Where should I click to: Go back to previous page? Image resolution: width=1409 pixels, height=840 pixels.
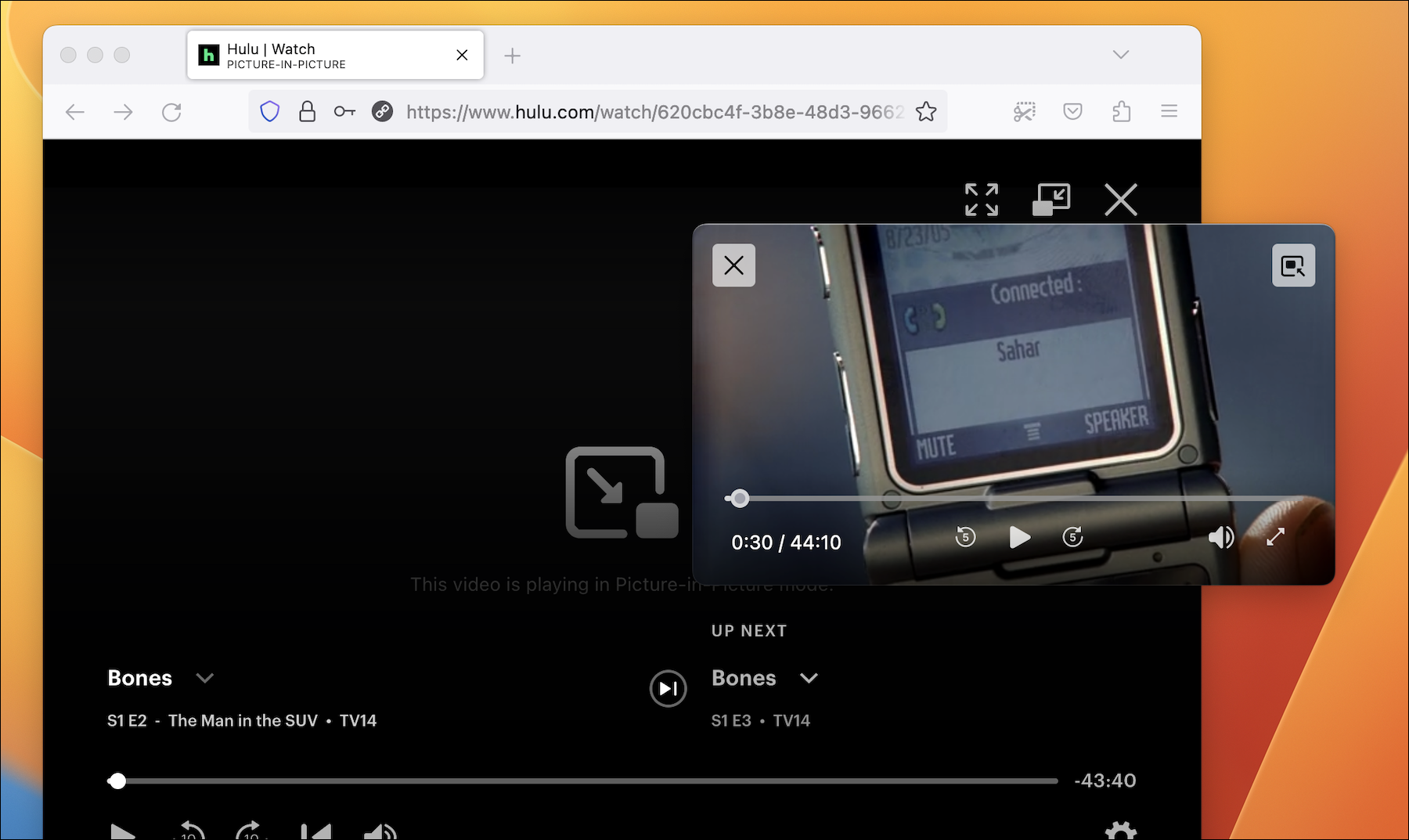click(x=75, y=112)
